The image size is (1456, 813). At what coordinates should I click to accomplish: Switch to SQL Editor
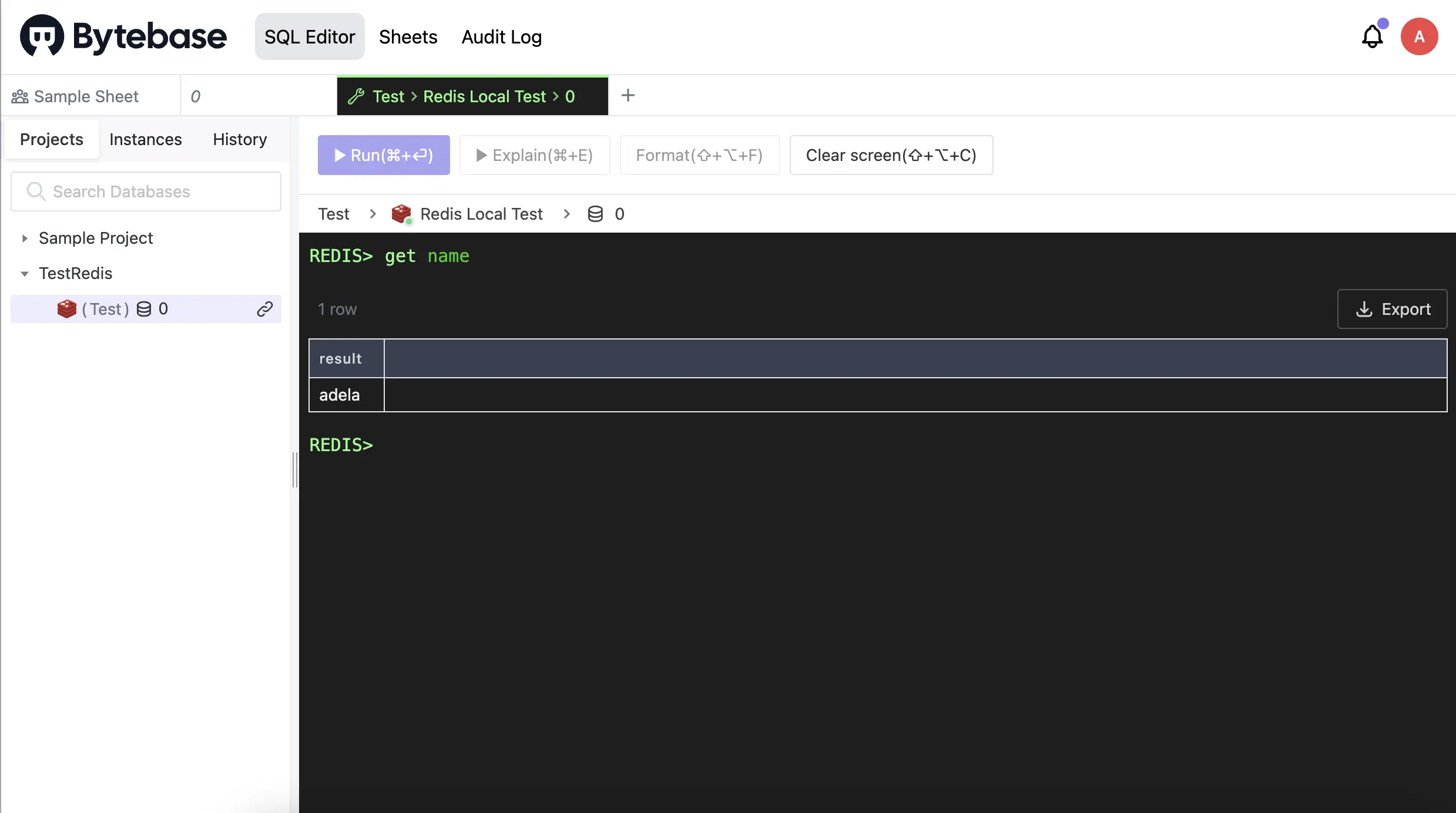[x=310, y=36]
